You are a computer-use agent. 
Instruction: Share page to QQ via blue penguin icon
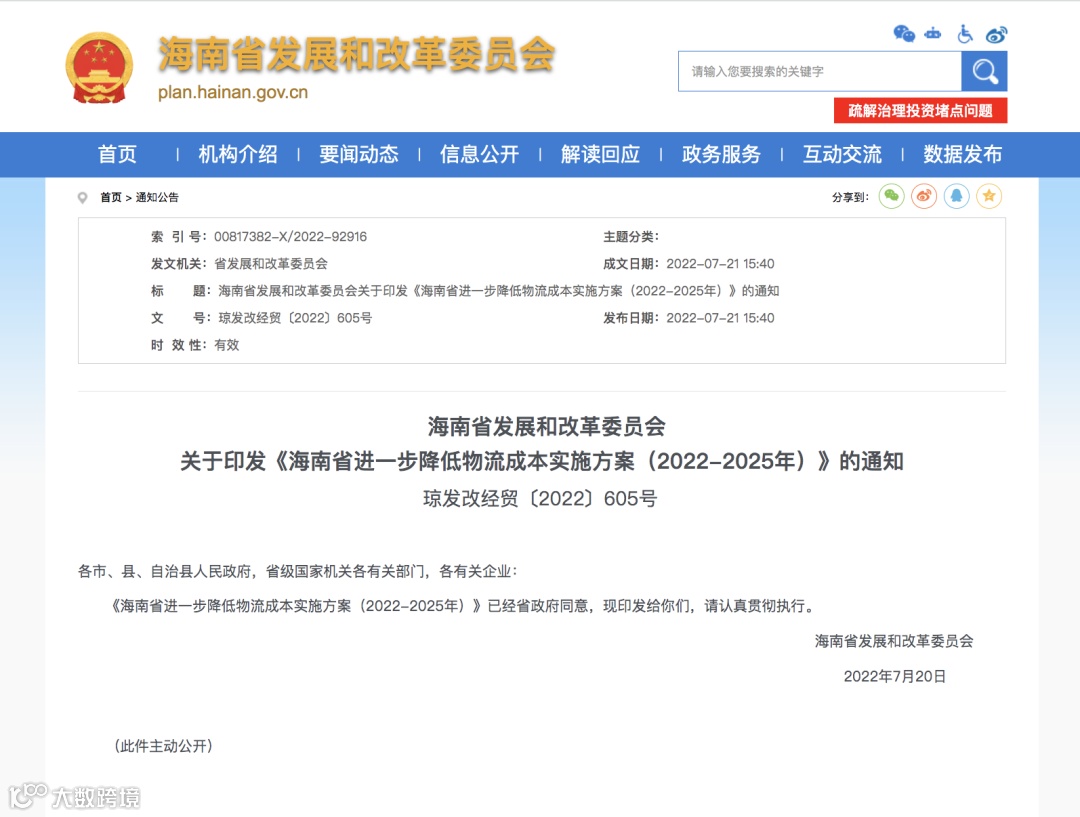coord(957,197)
